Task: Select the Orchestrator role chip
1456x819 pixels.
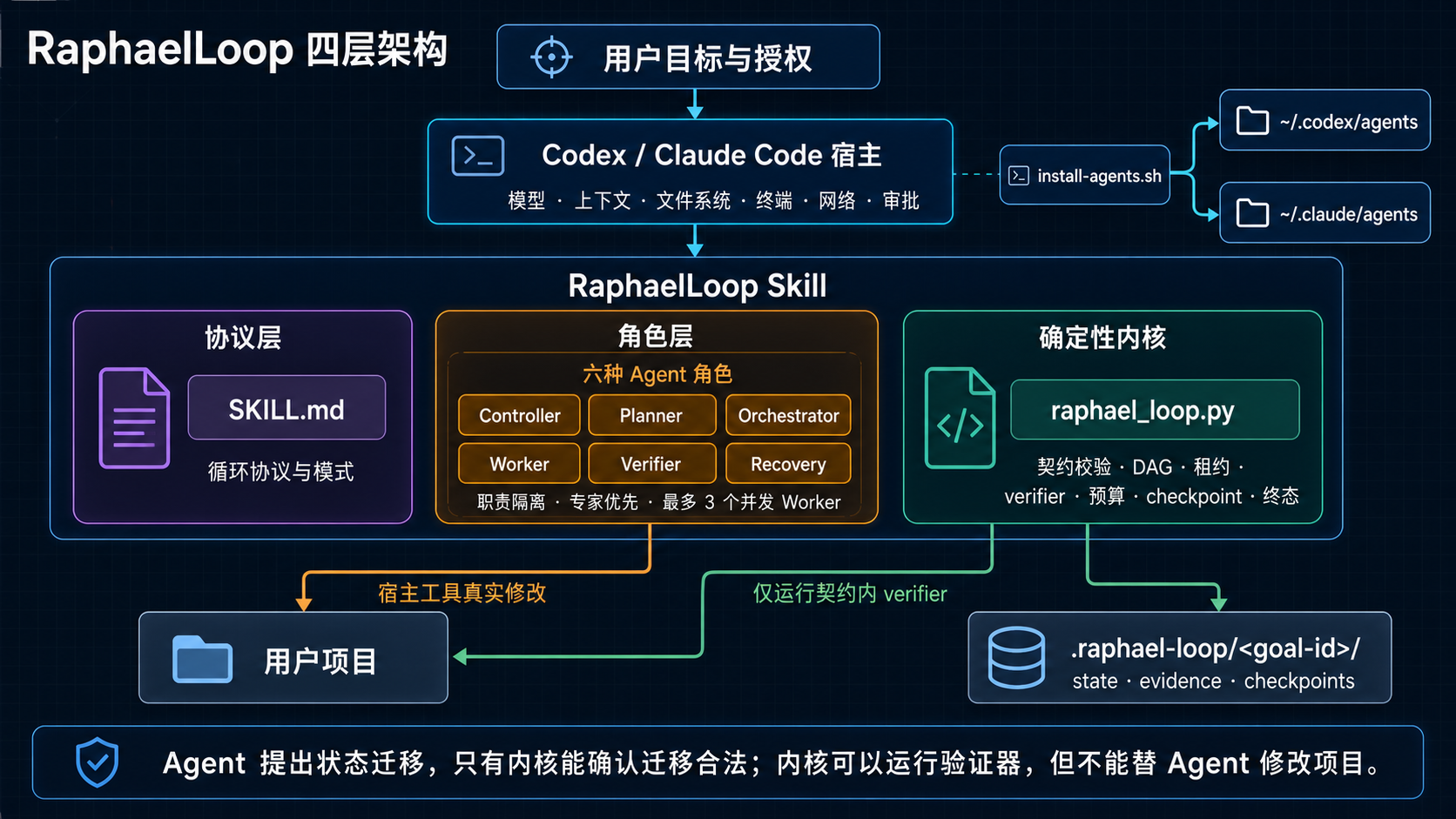Action: coord(788,415)
